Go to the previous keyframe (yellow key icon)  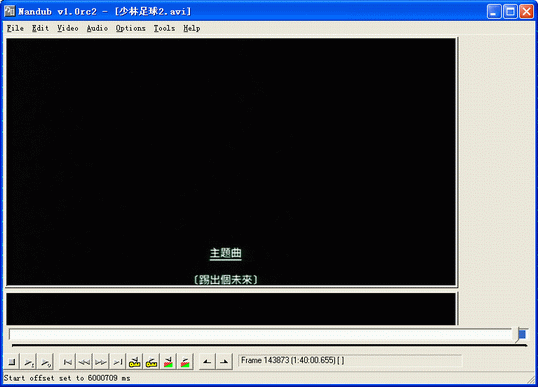point(134,362)
